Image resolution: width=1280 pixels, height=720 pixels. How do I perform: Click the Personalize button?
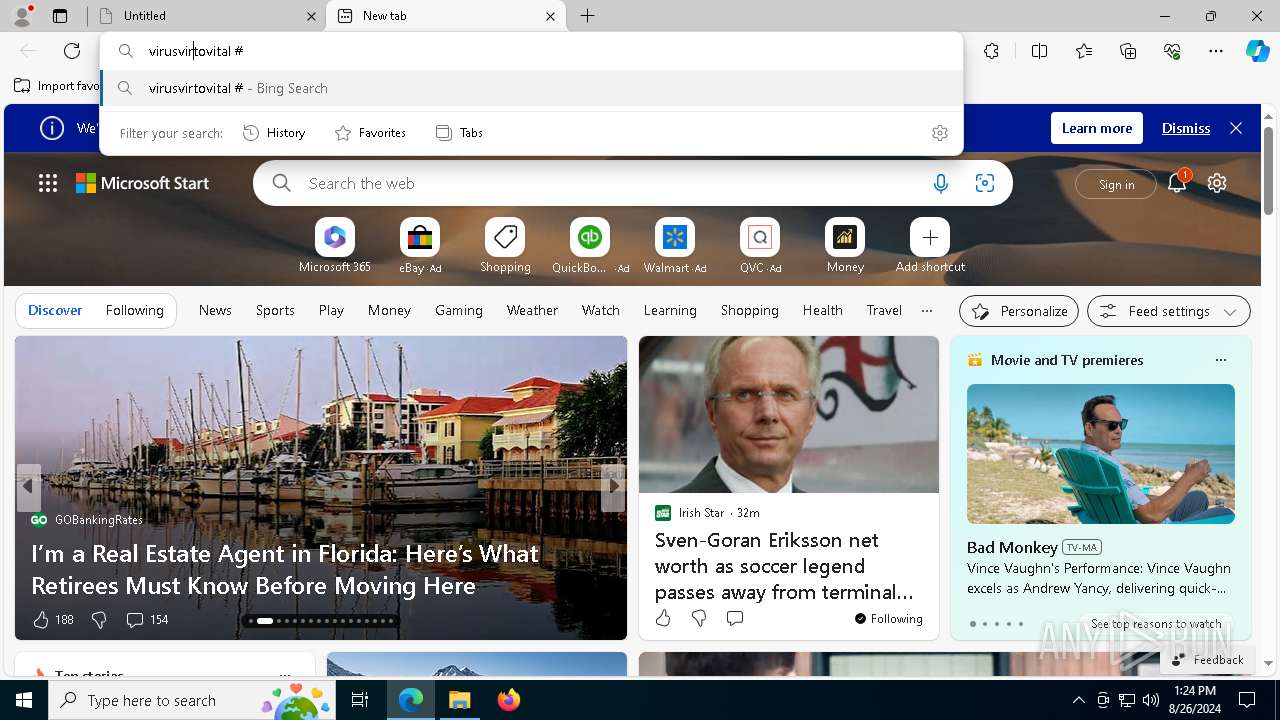pos(1019,311)
